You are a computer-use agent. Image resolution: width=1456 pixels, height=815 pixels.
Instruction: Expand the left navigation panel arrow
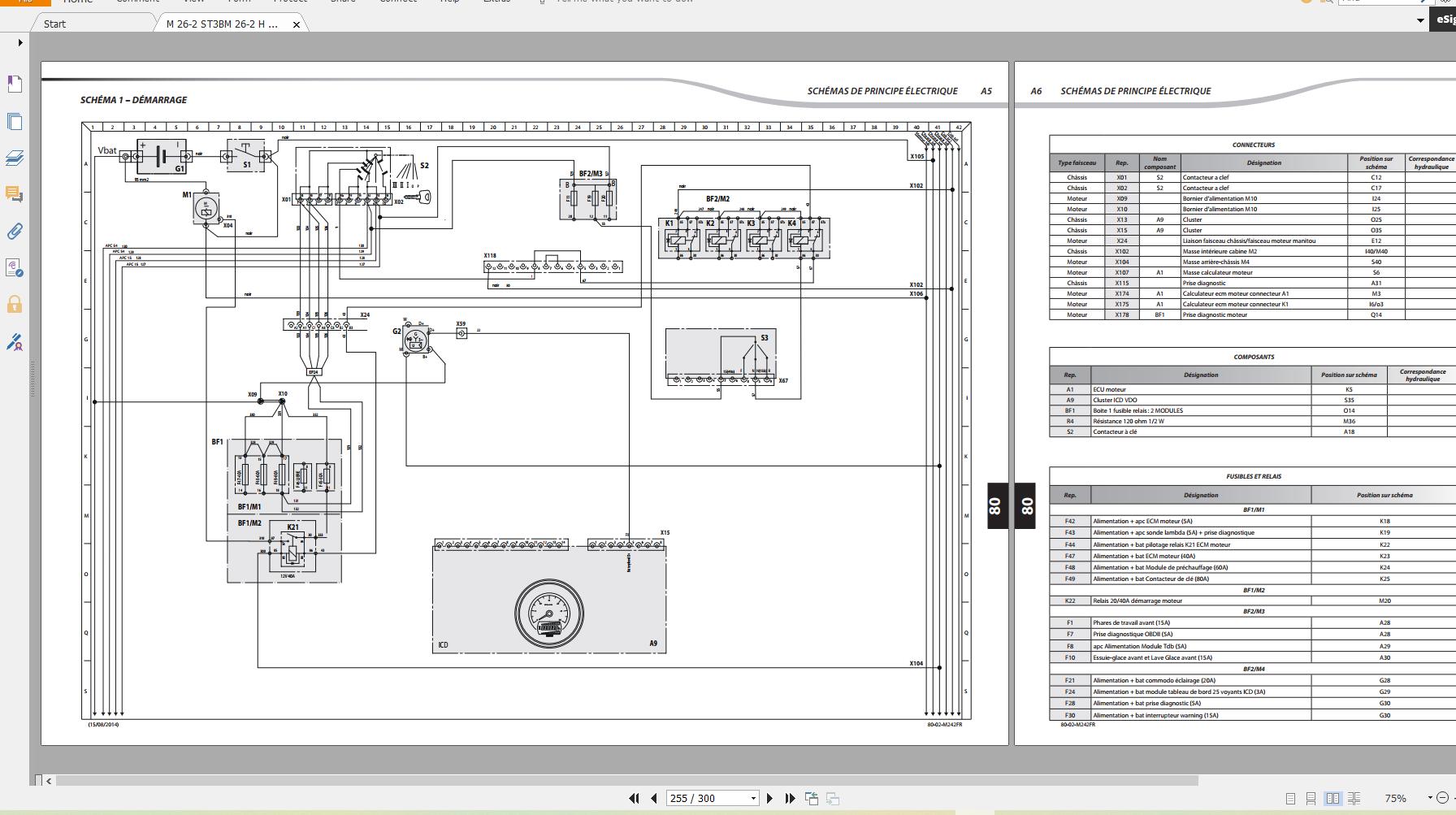point(20,42)
